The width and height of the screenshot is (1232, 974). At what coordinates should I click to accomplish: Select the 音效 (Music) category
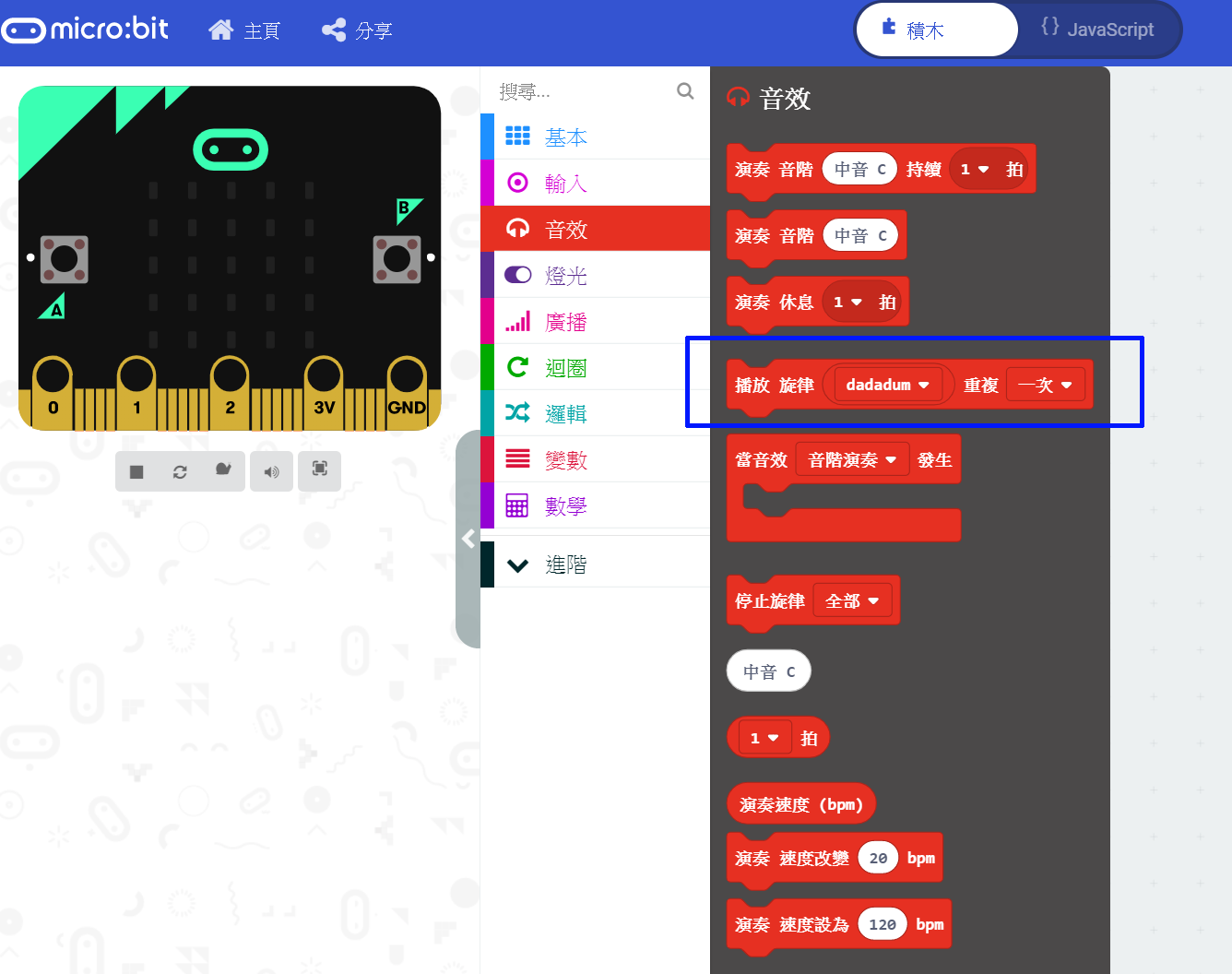pos(566,228)
